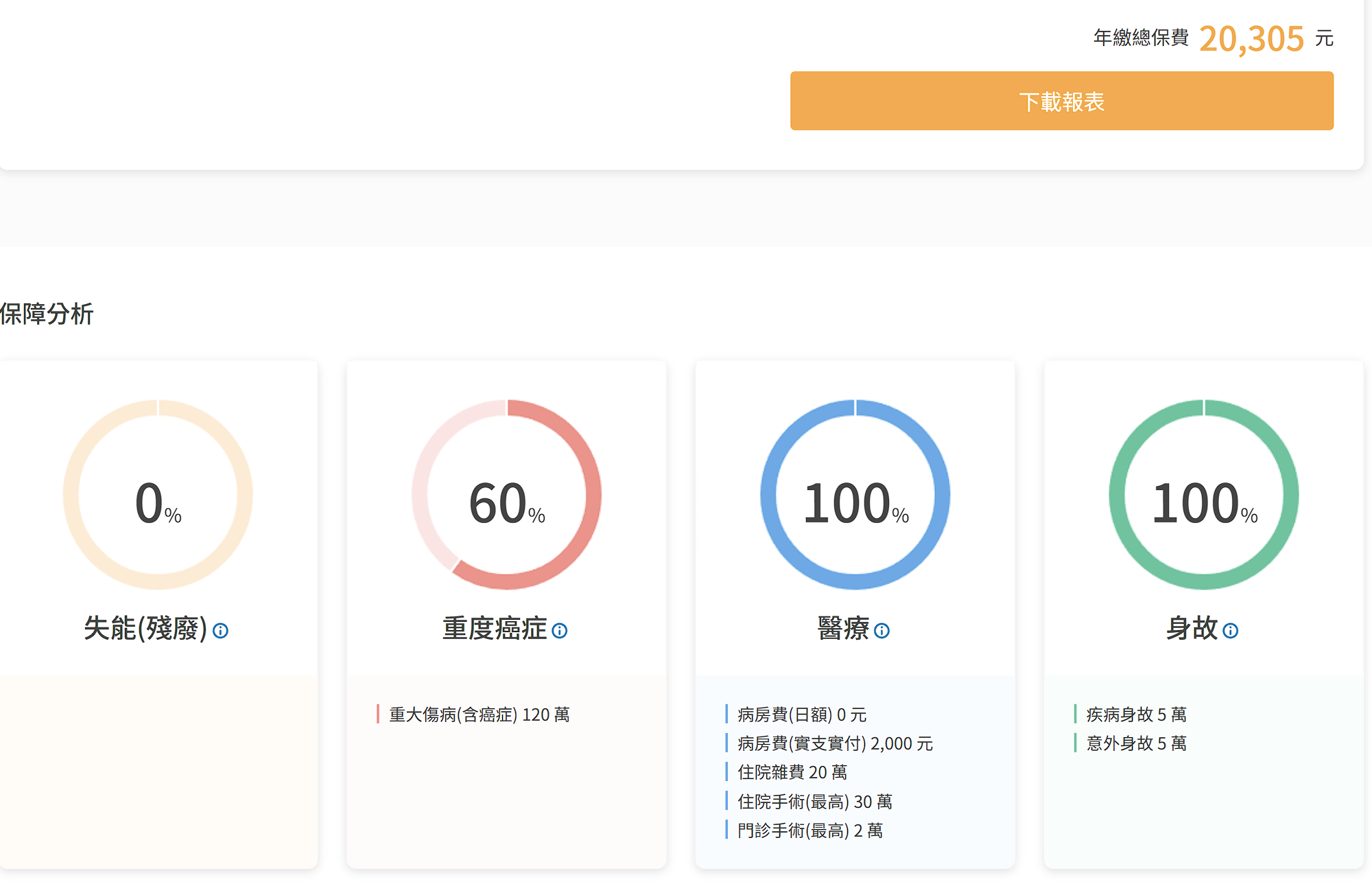
Task: Open info icon next to 失能(殘廢)
Action: 220,630
